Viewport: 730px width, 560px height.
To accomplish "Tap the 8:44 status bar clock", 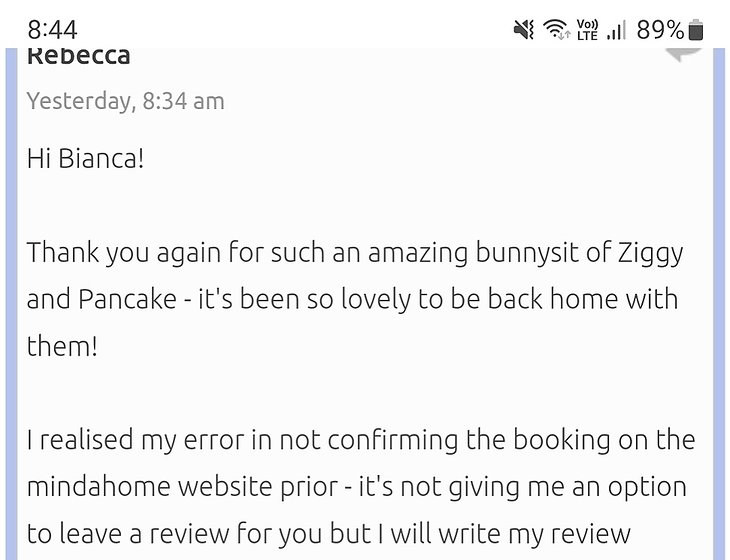I will [53, 30].
